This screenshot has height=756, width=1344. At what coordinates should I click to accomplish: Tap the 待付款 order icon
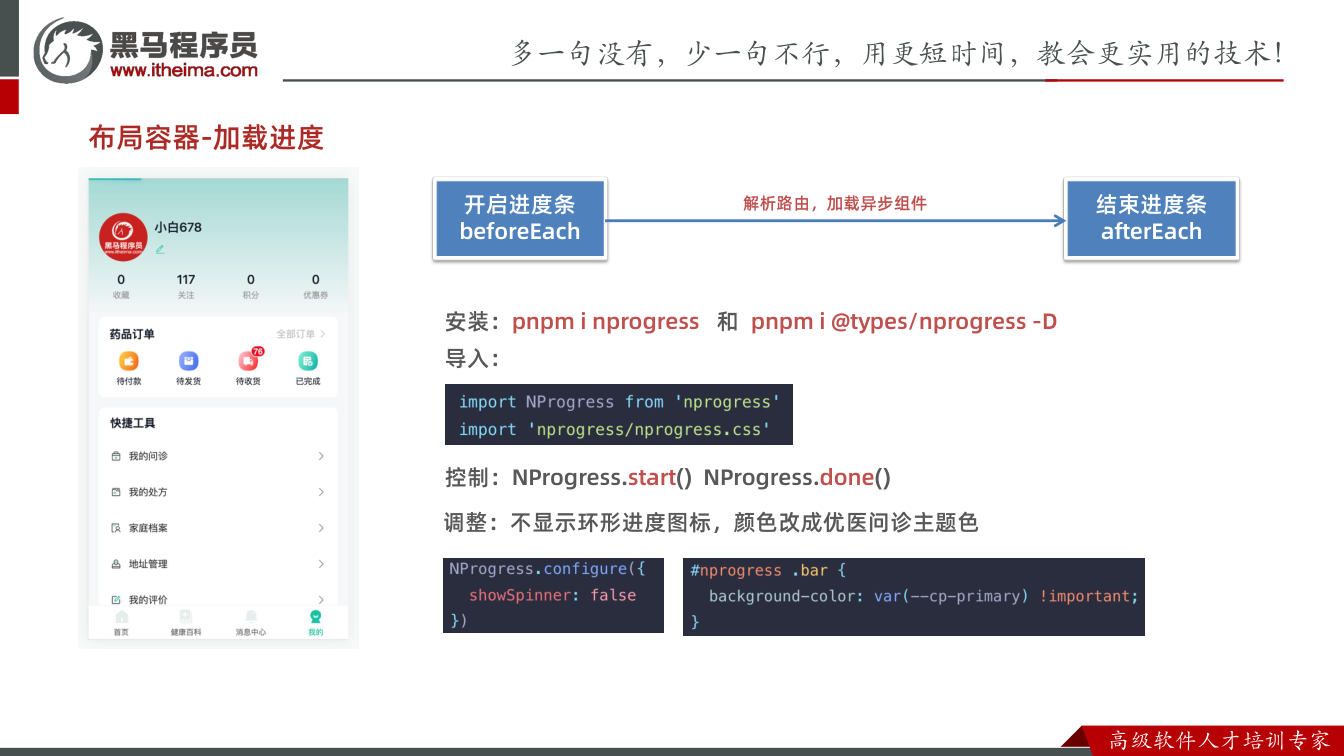tap(128, 361)
